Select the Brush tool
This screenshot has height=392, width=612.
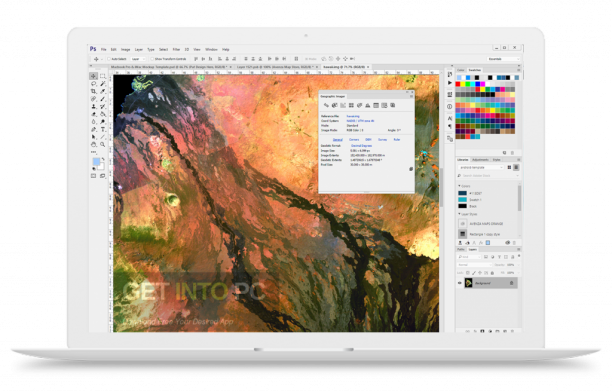(103, 99)
